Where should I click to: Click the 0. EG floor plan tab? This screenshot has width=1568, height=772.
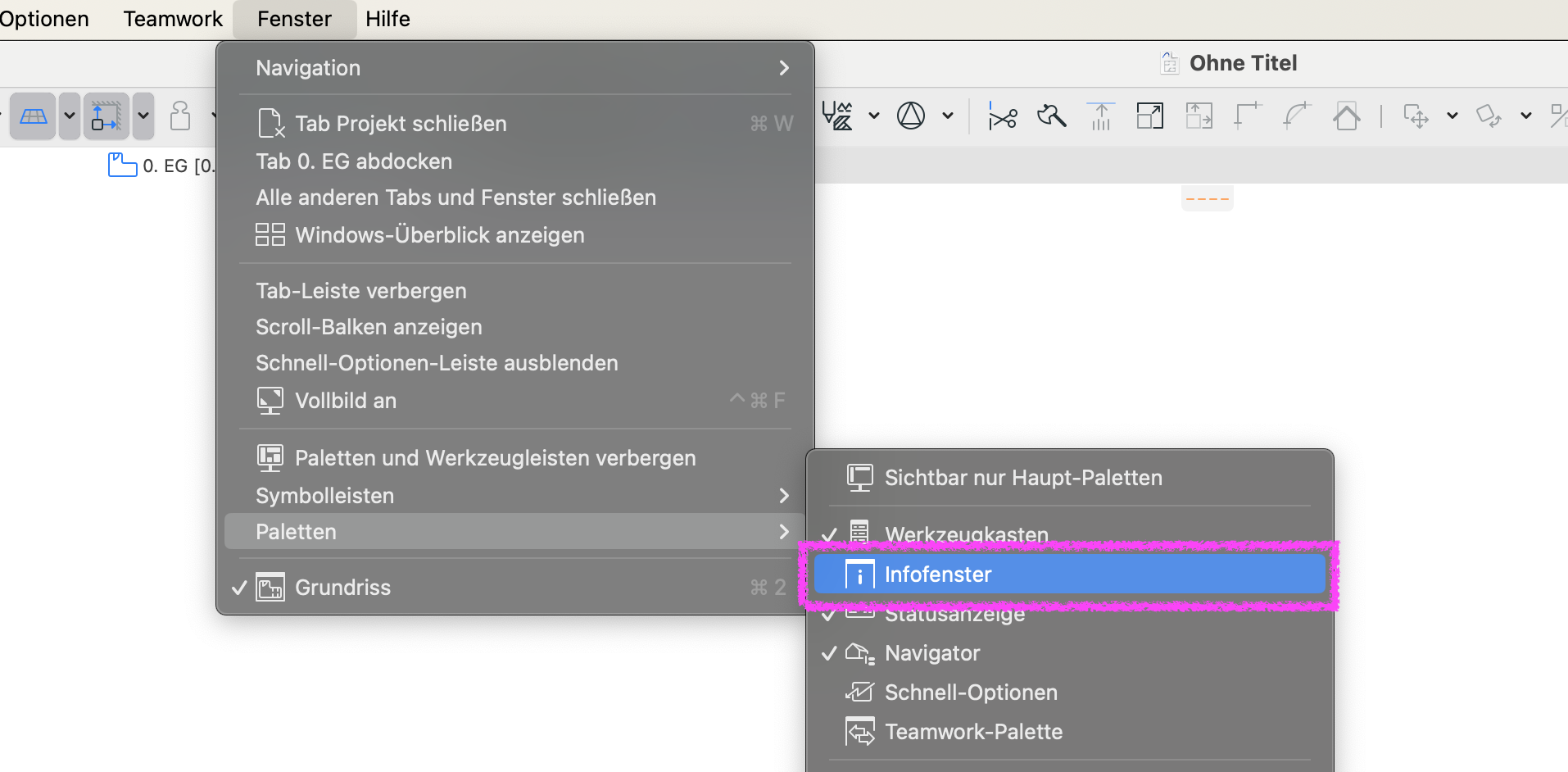tap(161, 166)
